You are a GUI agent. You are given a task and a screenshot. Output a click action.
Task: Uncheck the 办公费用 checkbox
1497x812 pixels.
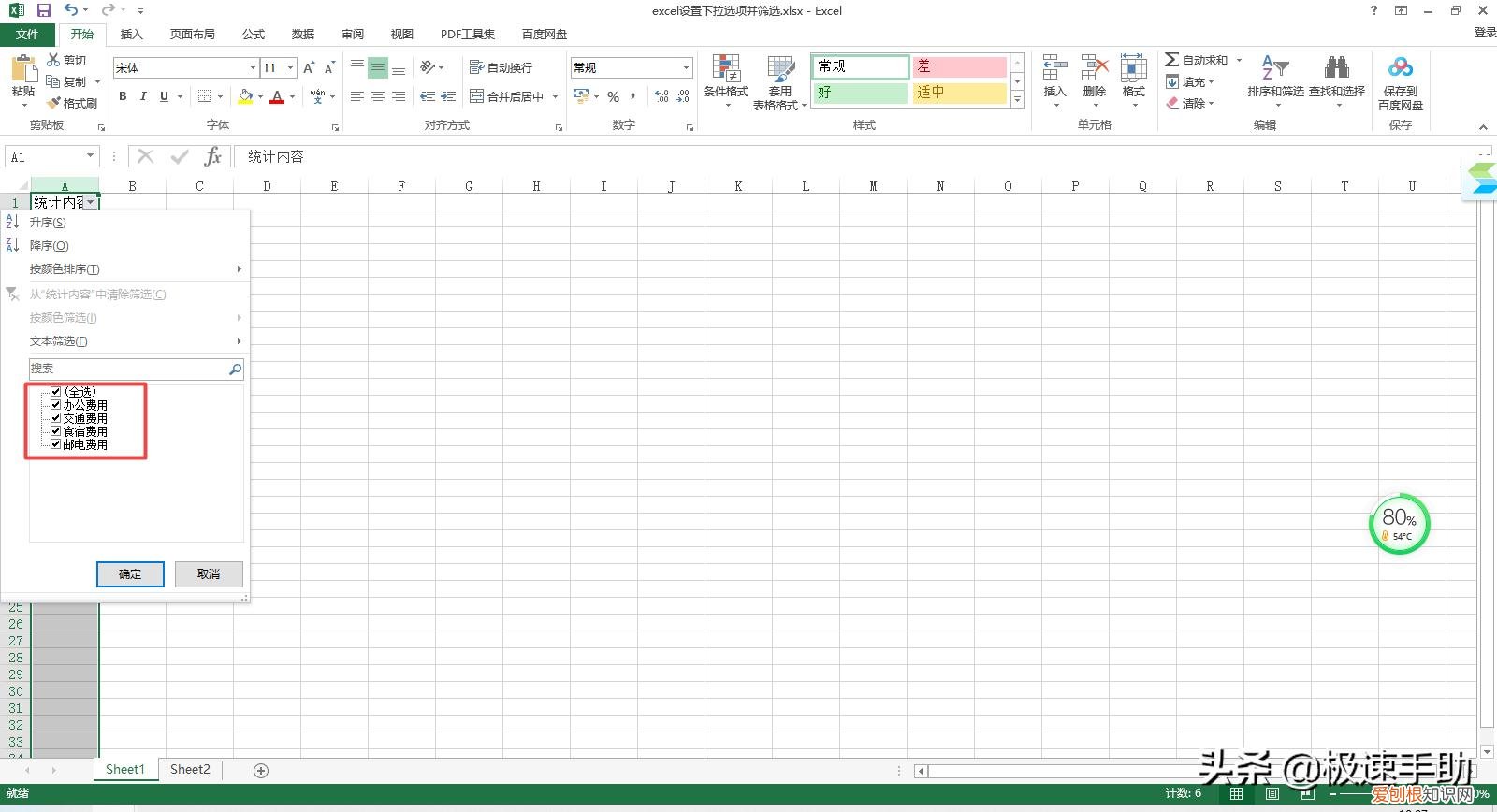tap(56, 405)
